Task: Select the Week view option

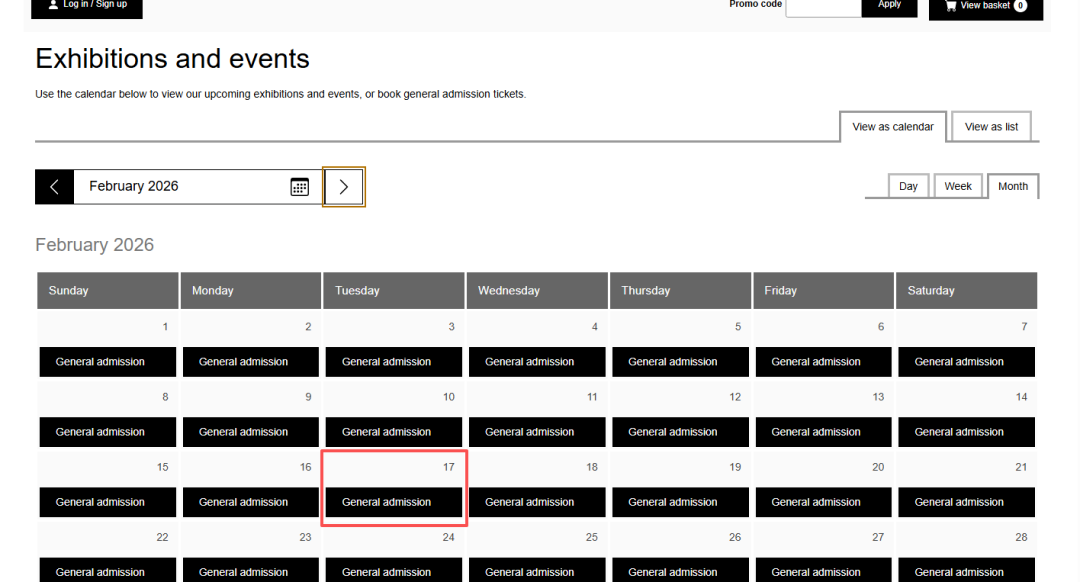Action: click(x=958, y=186)
